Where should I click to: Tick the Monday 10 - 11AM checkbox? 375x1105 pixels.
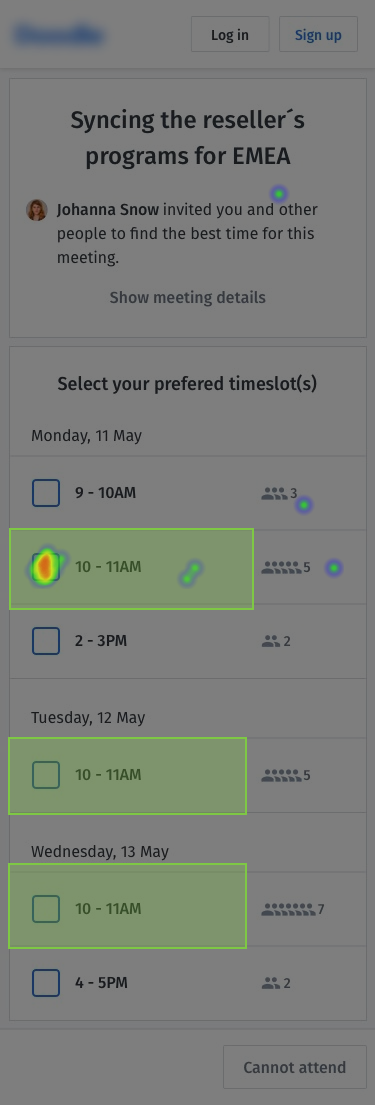(46, 567)
